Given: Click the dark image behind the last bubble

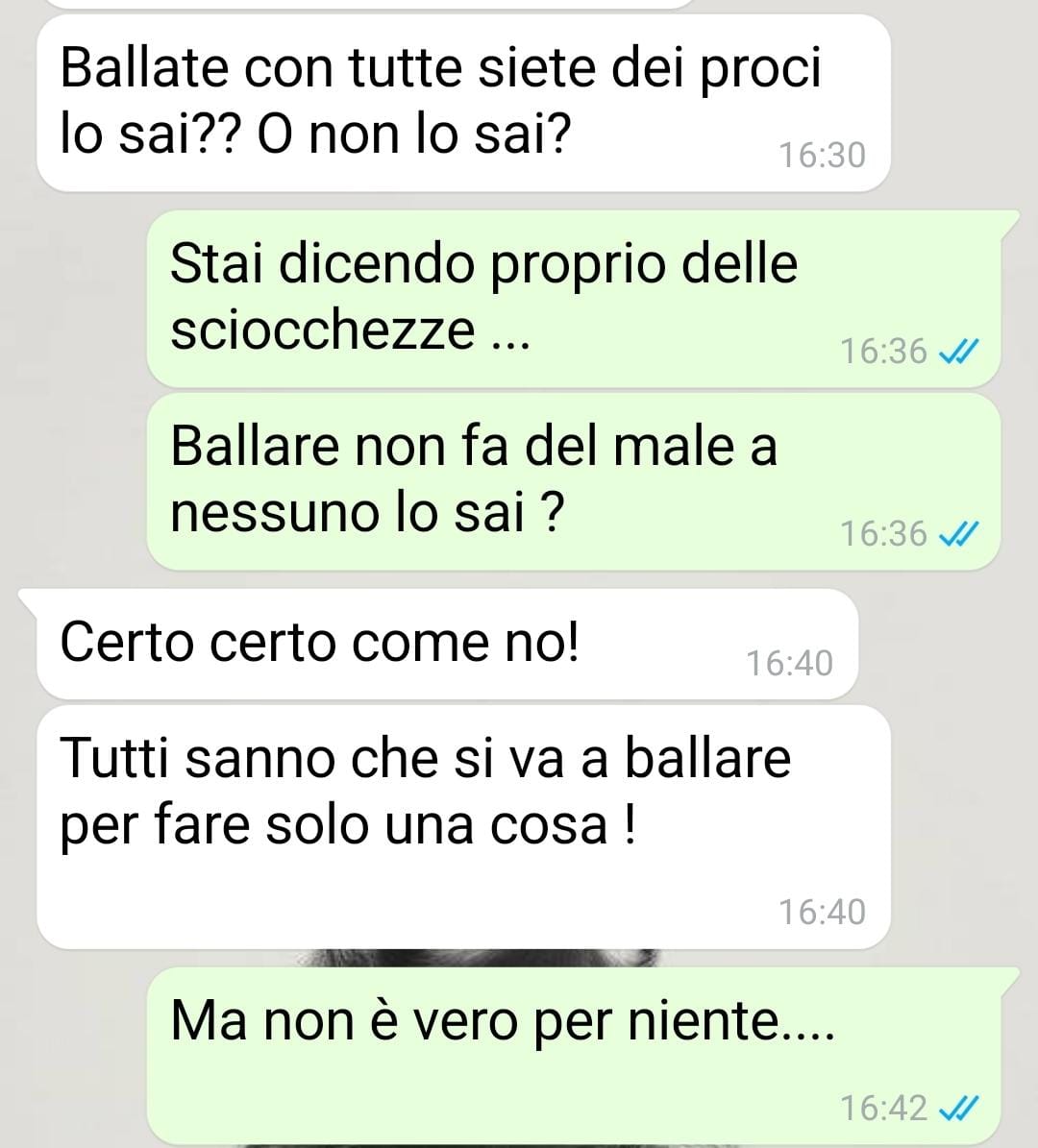Looking at the screenshot, I should 476,958.
